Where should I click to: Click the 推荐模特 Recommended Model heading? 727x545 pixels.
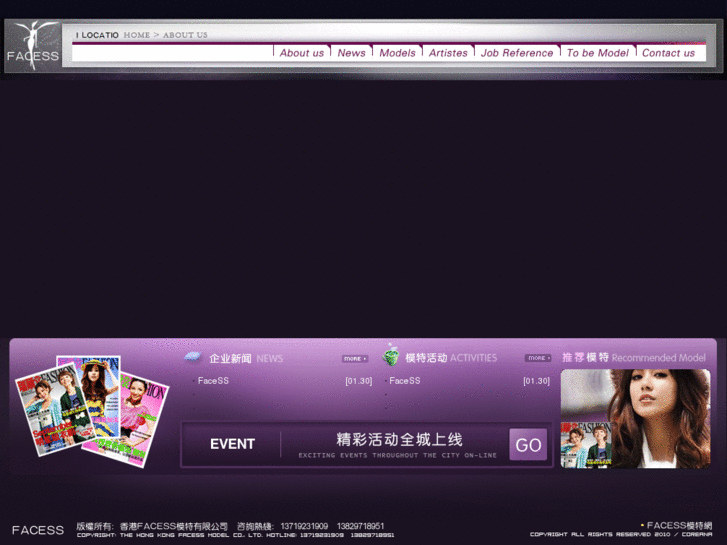point(634,358)
